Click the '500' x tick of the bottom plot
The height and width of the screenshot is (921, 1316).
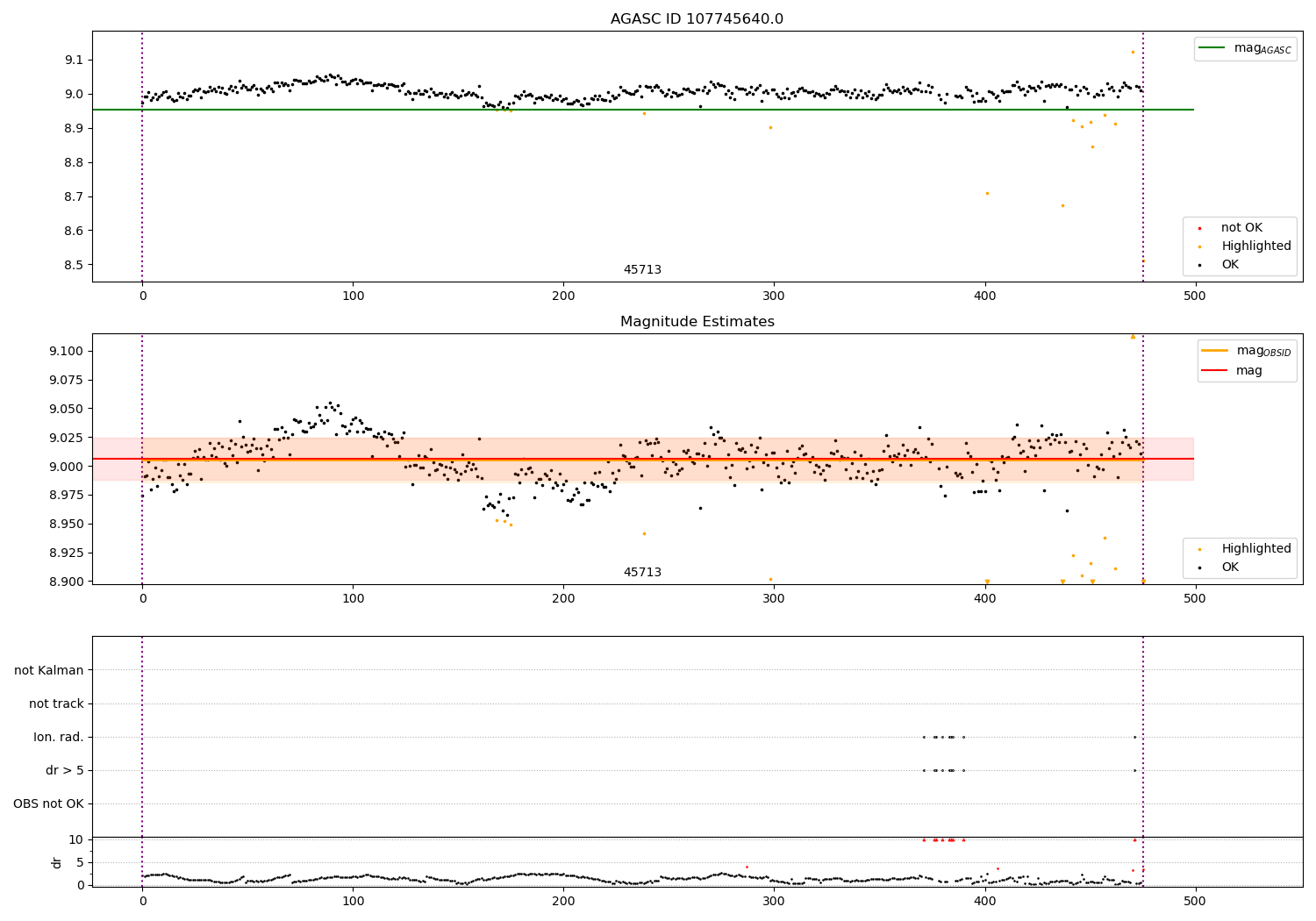(1195, 902)
